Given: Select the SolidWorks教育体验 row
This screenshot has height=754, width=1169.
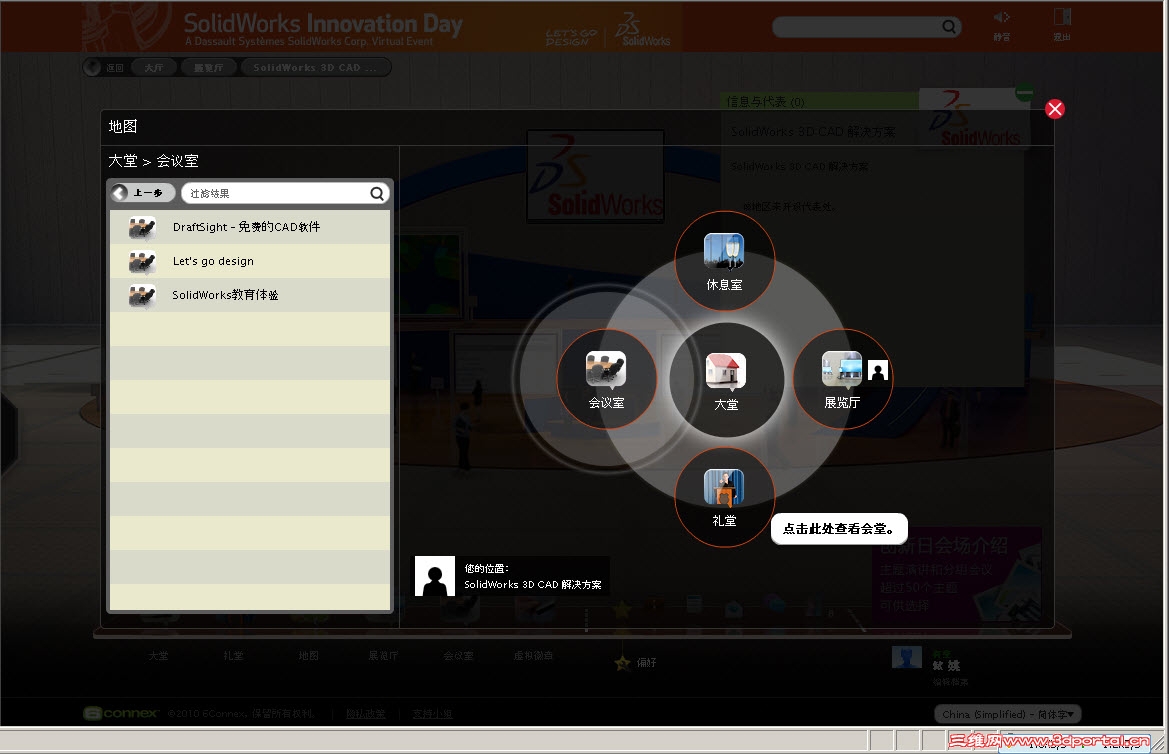Looking at the screenshot, I should pyautogui.click(x=250, y=295).
